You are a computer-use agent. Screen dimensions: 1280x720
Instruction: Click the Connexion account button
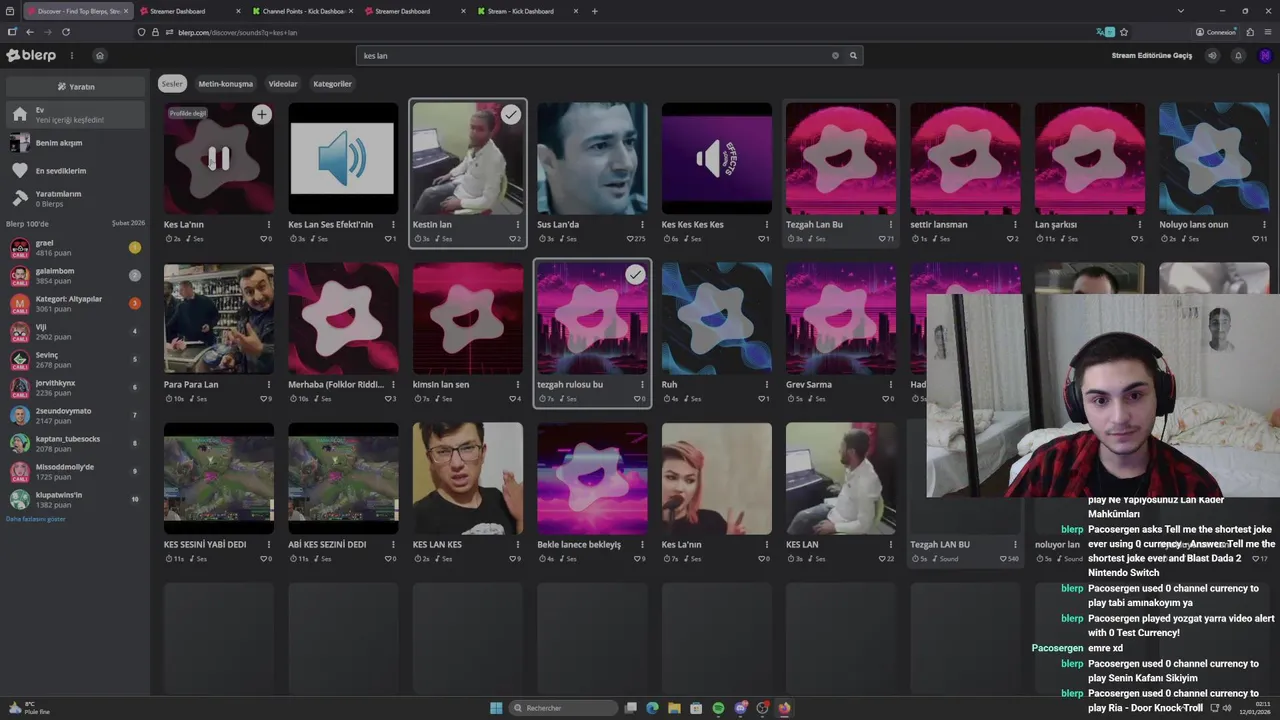[1216, 32]
